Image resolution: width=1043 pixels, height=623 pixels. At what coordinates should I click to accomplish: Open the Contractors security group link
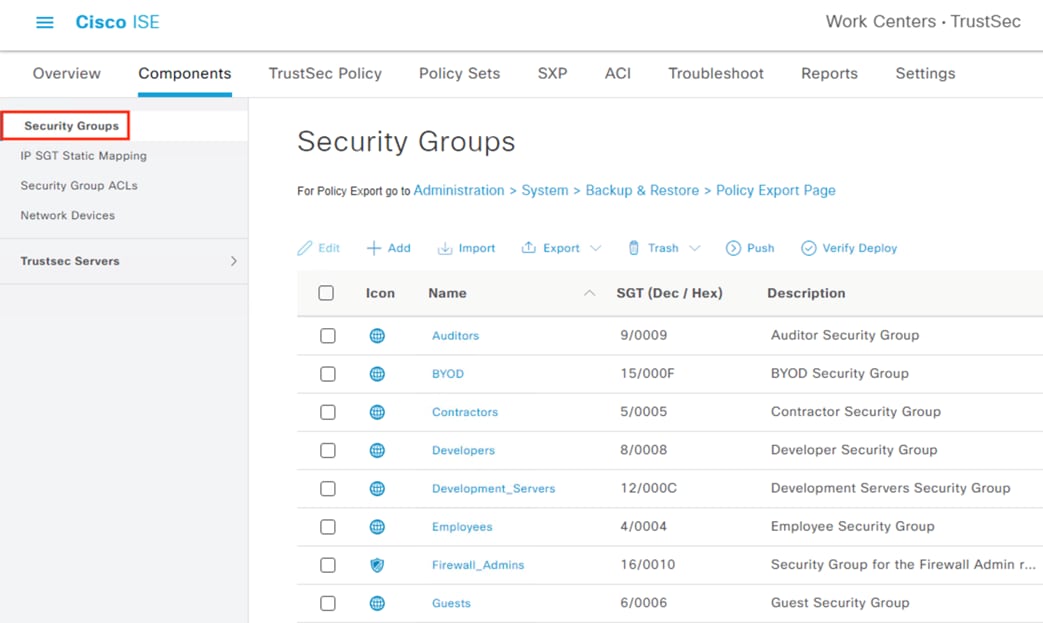[465, 412]
